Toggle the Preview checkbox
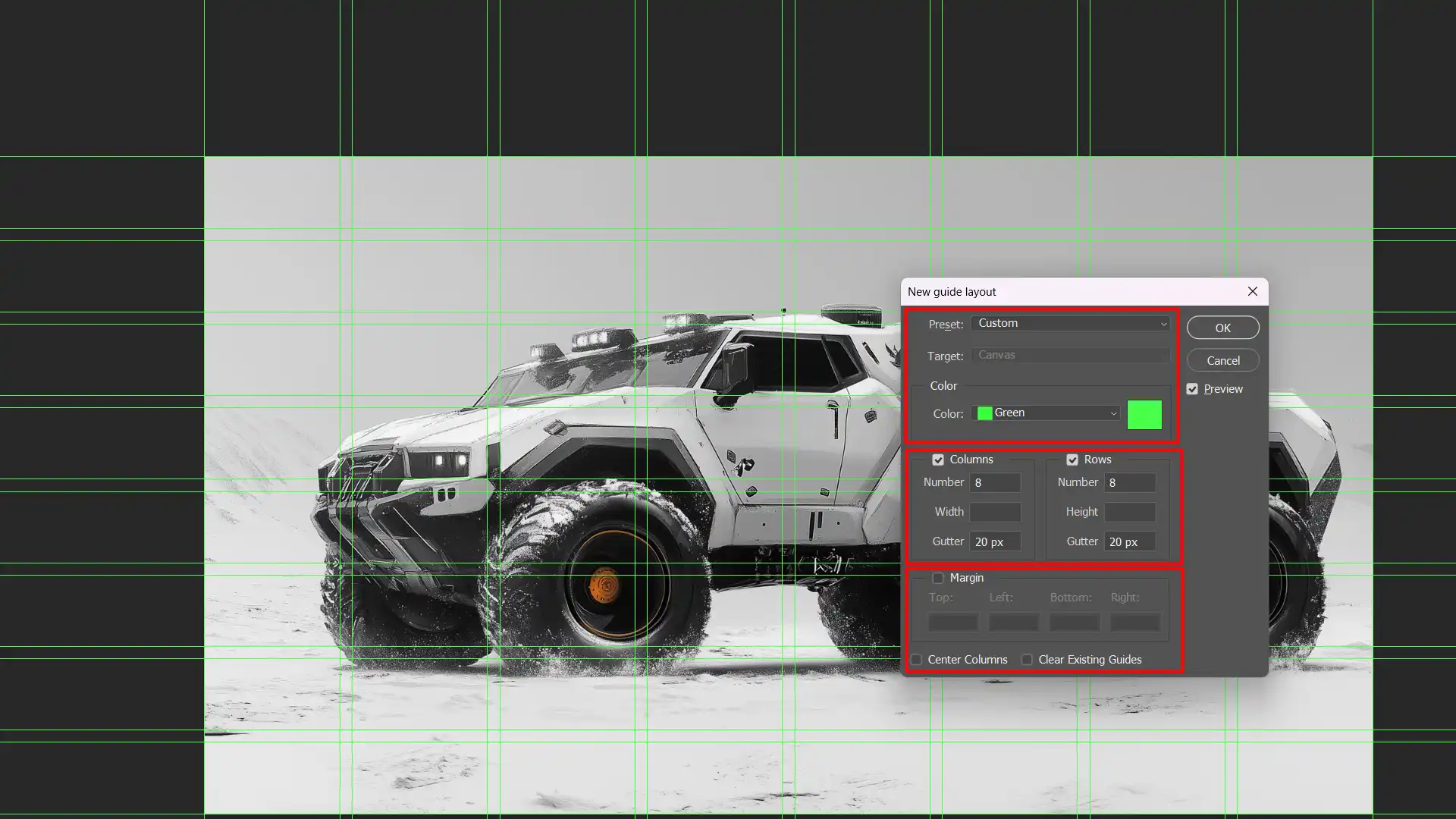Screen dimensions: 1456x819 1192,389
